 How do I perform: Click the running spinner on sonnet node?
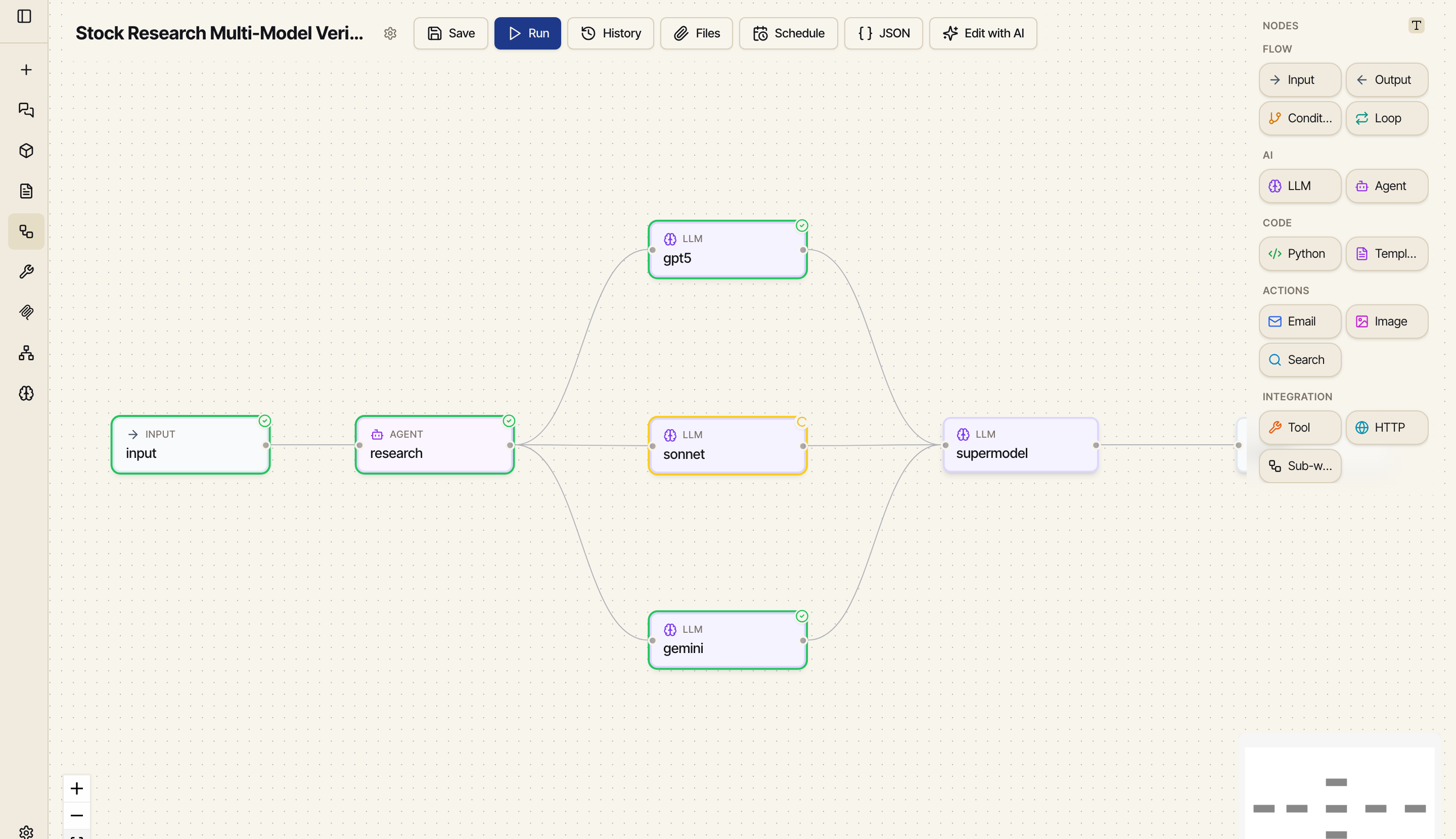tap(802, 422)
